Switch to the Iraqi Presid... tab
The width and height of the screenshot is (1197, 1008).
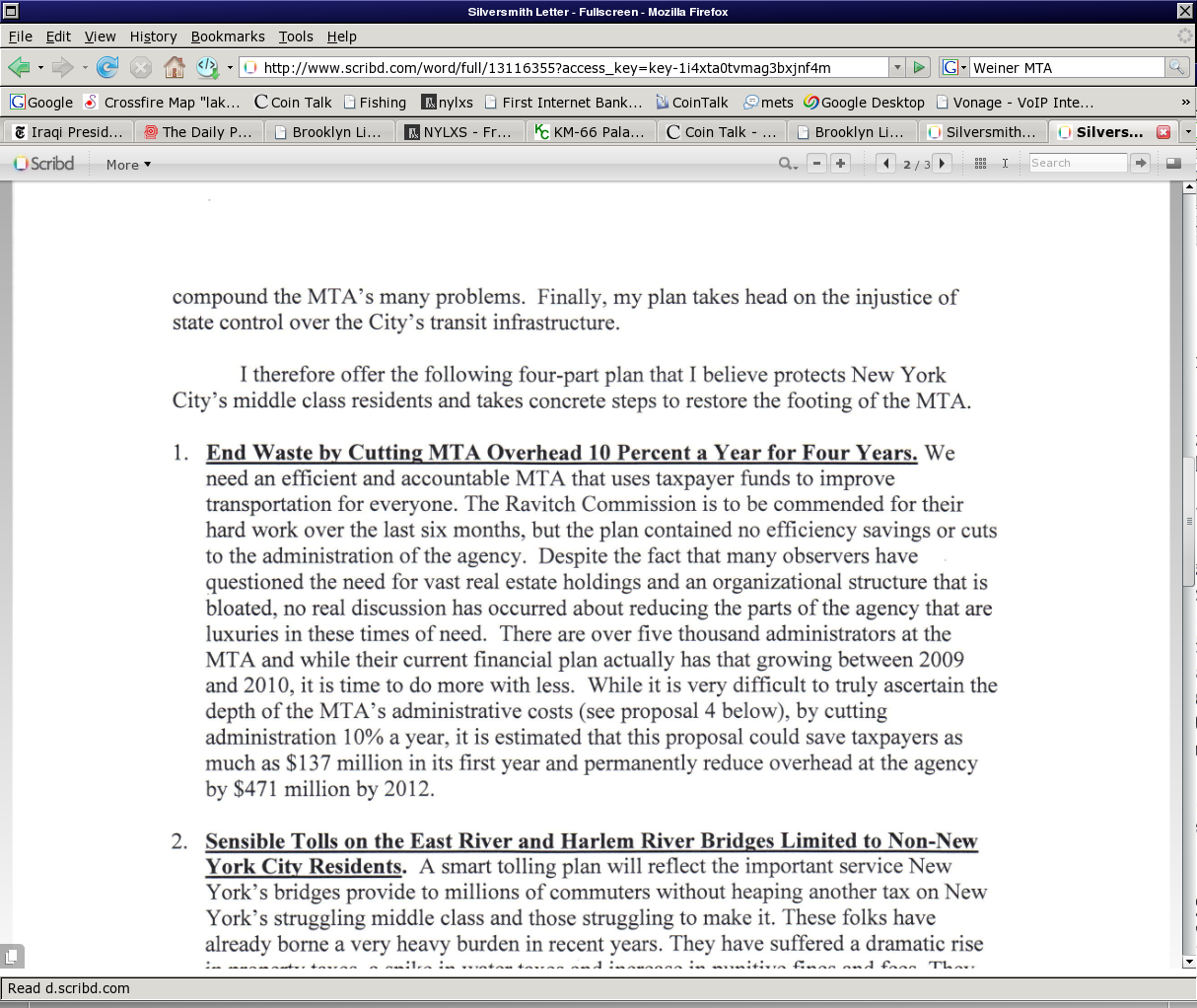67,132
